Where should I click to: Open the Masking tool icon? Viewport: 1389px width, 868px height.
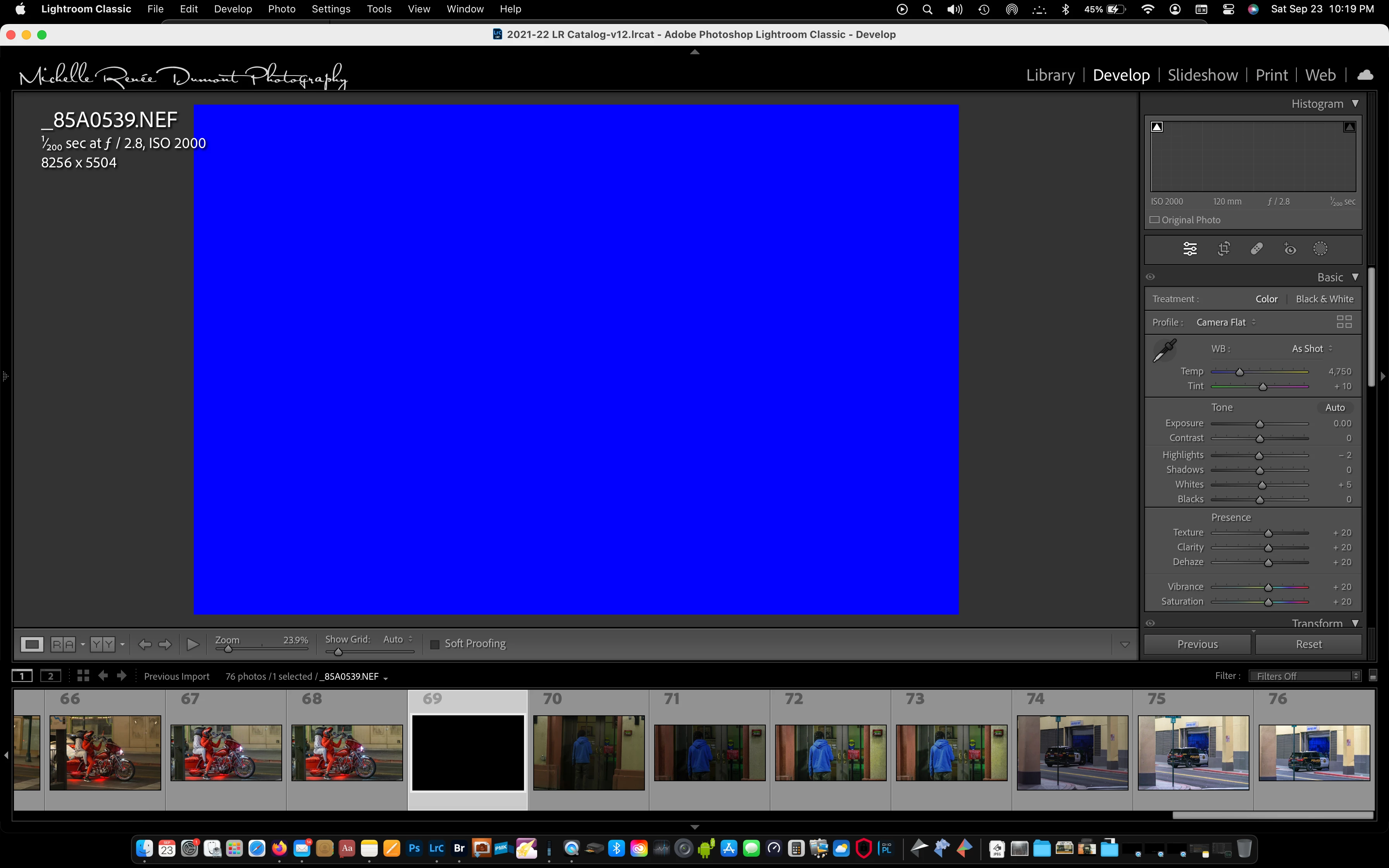[x=1320, y=248]
